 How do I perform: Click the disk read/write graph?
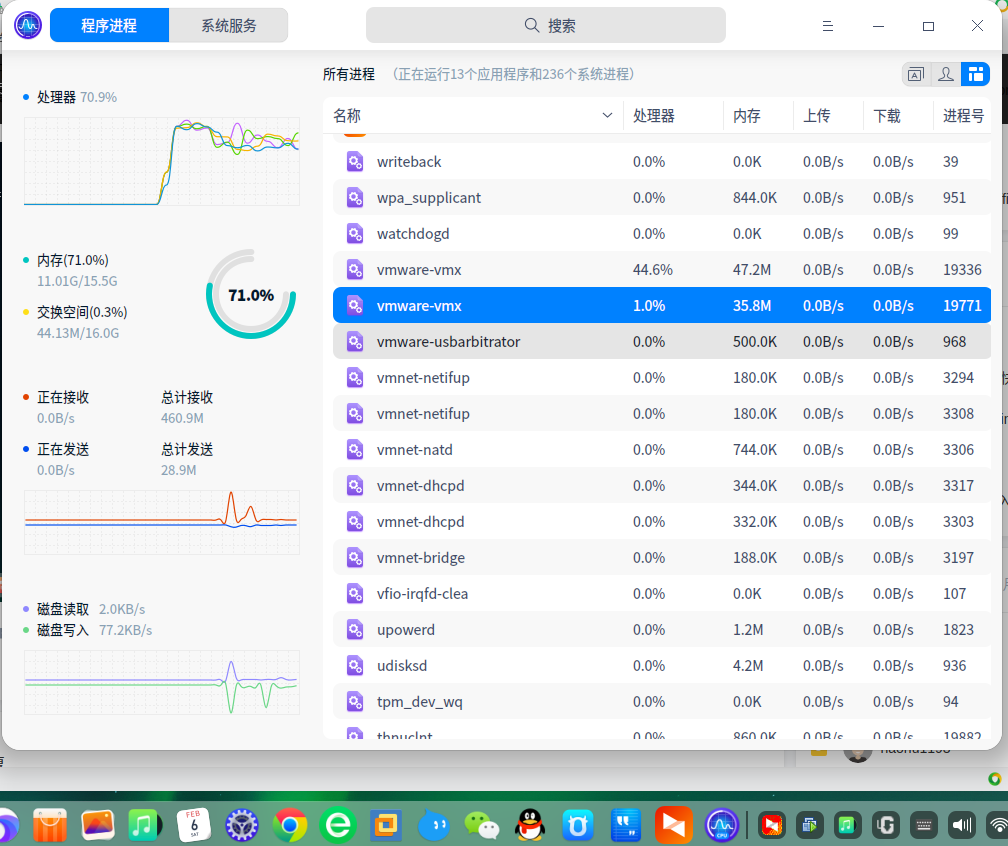(x=162, y=682)
